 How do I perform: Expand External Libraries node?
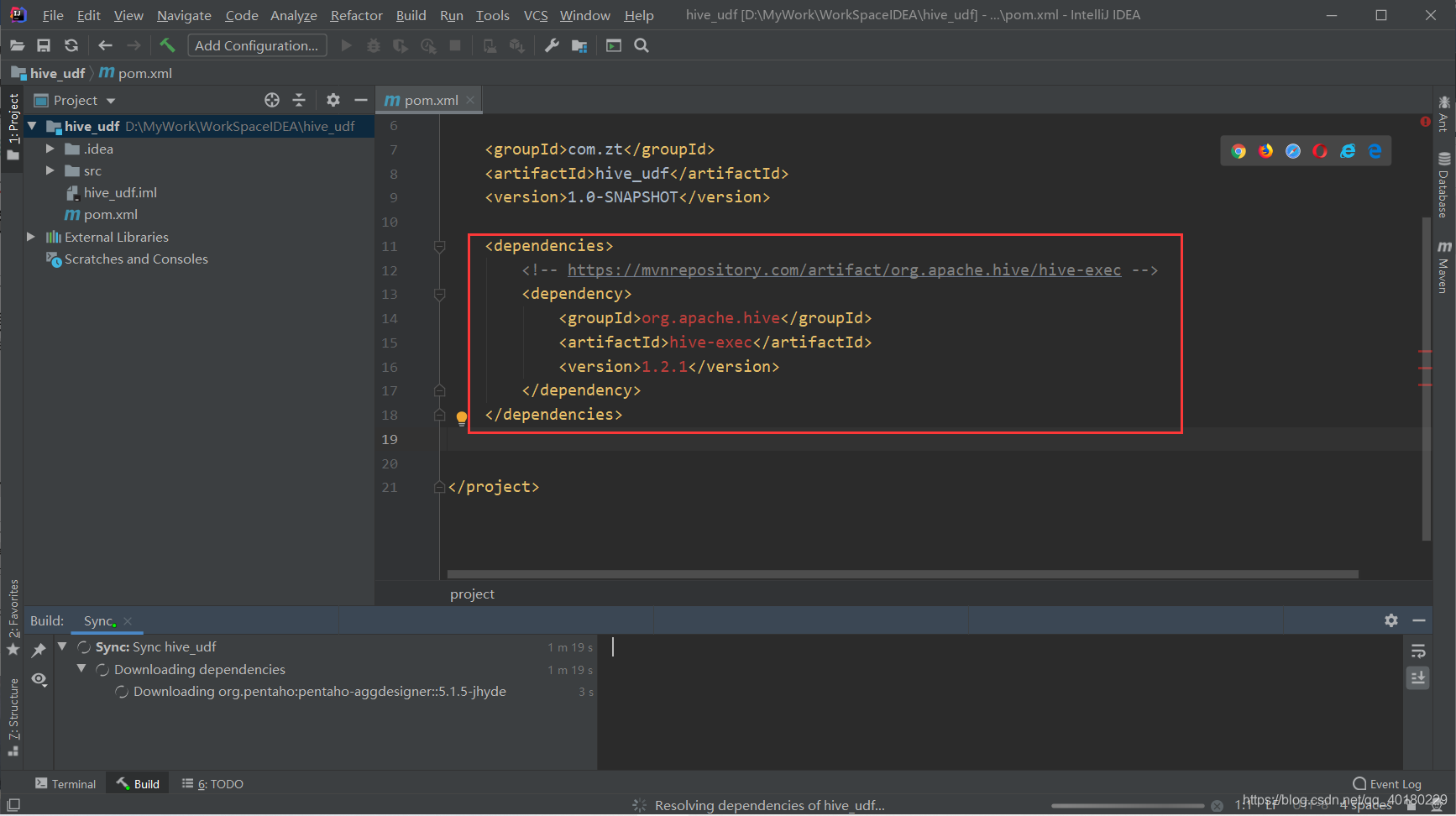pyautogui.click(x=31, y=237)
